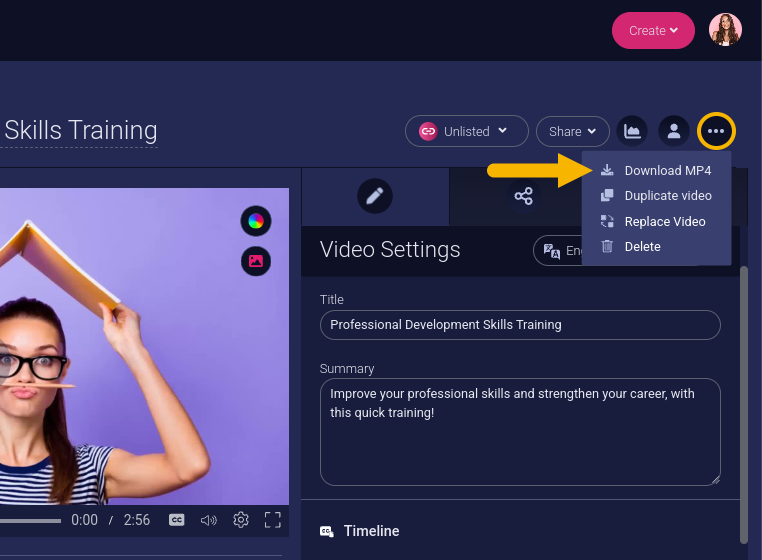Open the Create dropdown button
762x560 pixels.
[653, 31]
